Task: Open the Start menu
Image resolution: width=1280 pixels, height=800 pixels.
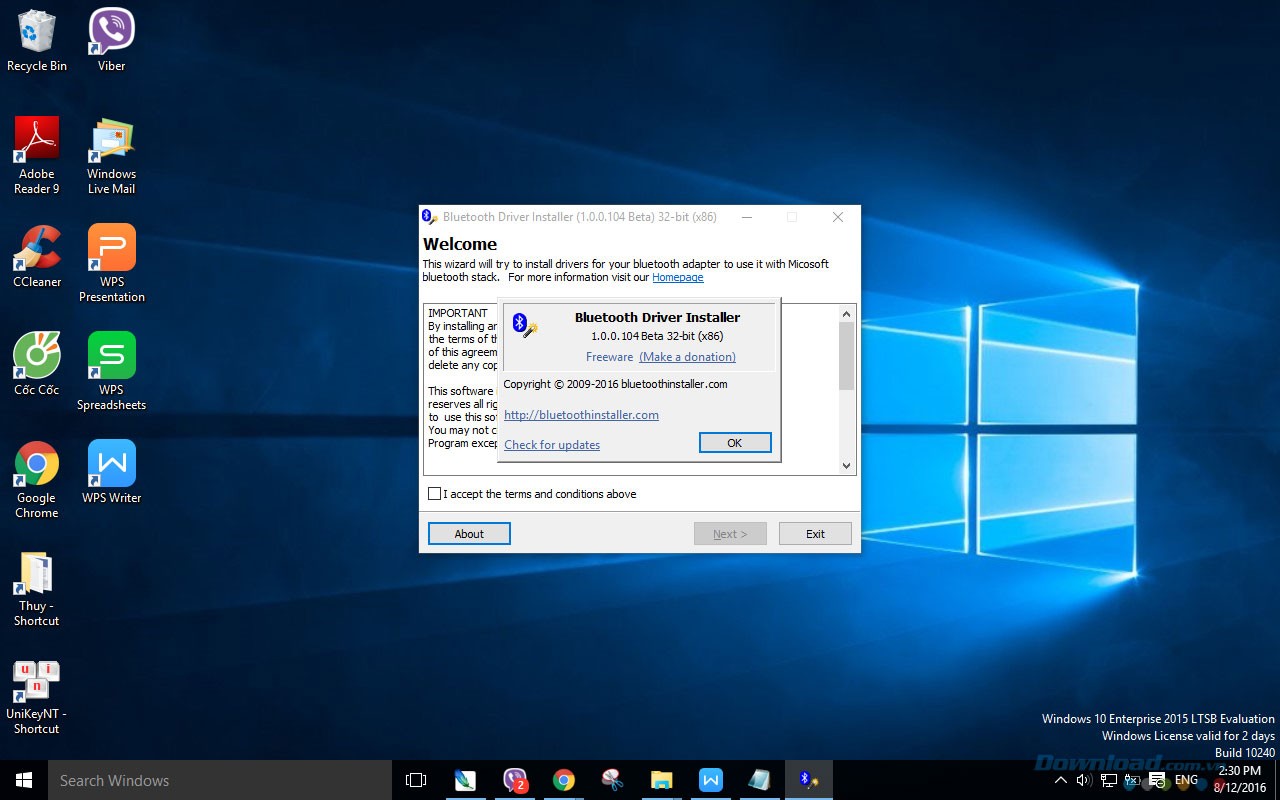Action: (22, 780)
